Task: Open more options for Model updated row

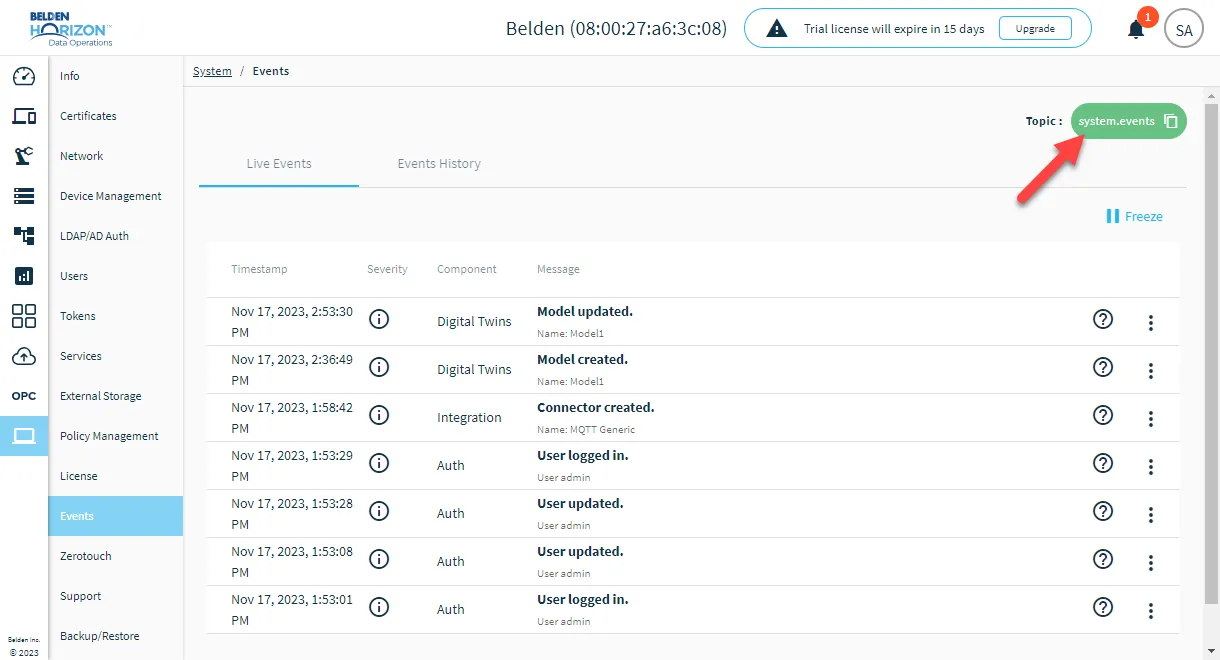Action: (x=1151, y=323)
